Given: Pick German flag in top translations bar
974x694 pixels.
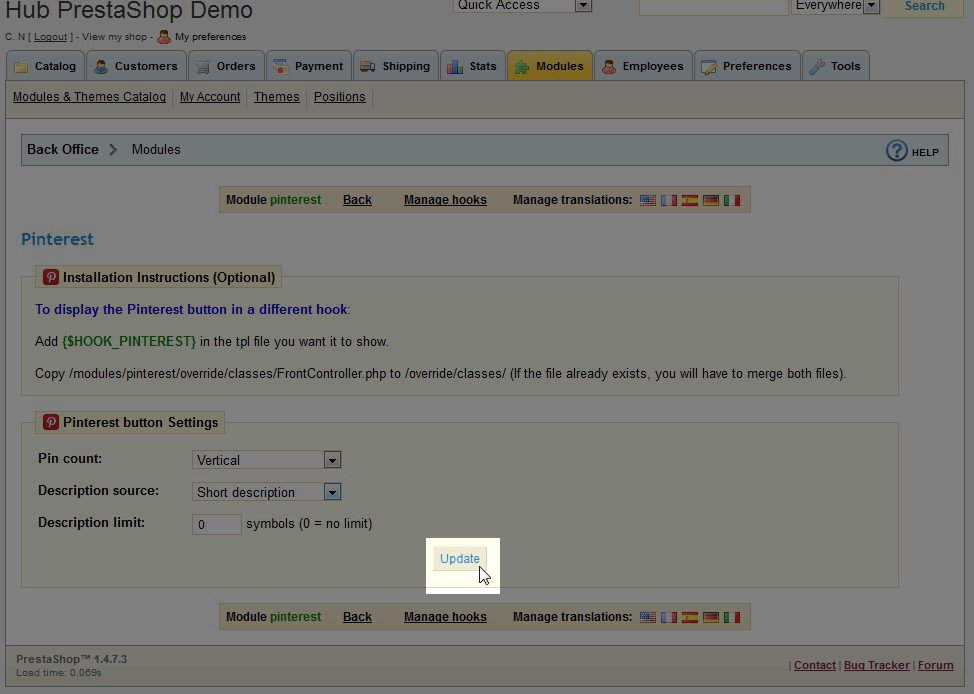Looking at the screenshot, I should 711,200.
